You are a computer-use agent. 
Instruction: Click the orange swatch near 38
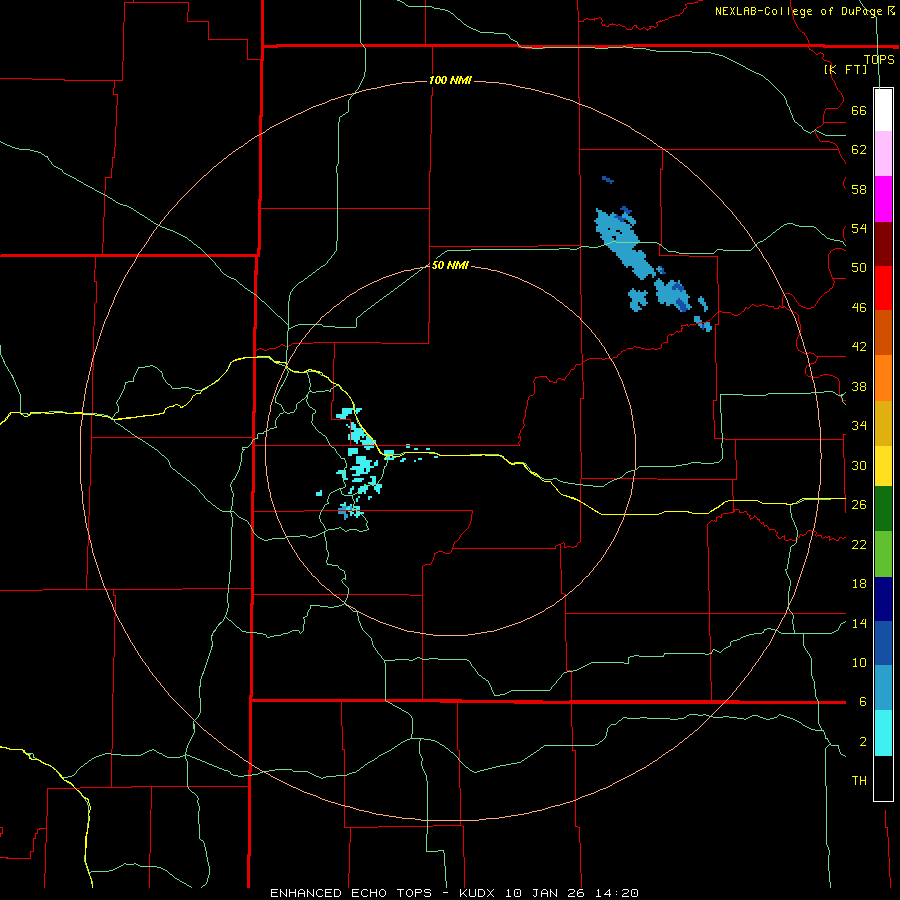pyautogui.click(x=883, y=378)
